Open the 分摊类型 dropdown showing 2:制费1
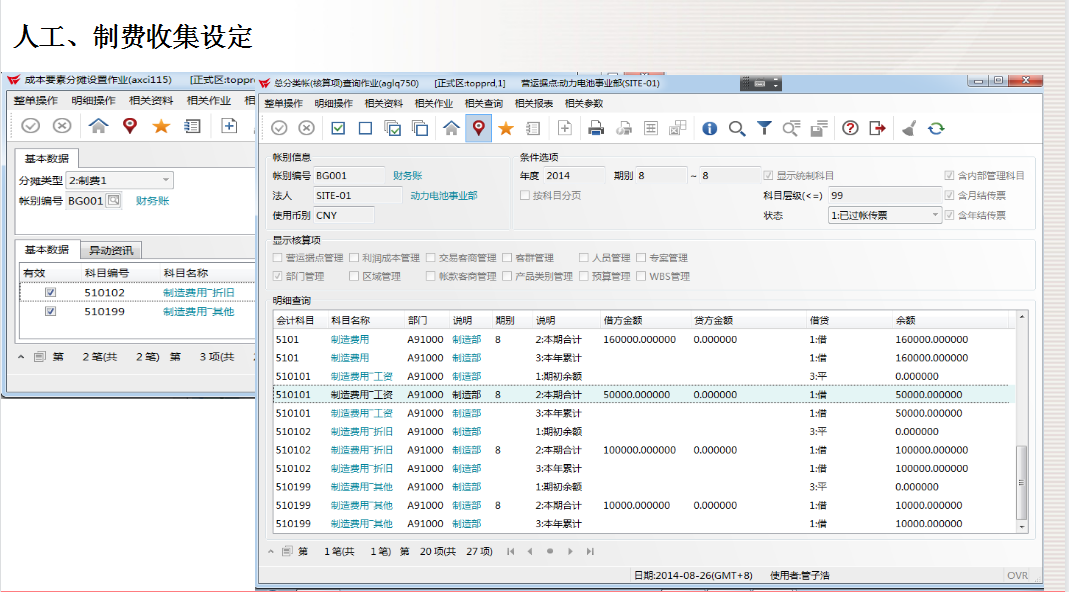The image size is (1069, 592). [119, 180]
